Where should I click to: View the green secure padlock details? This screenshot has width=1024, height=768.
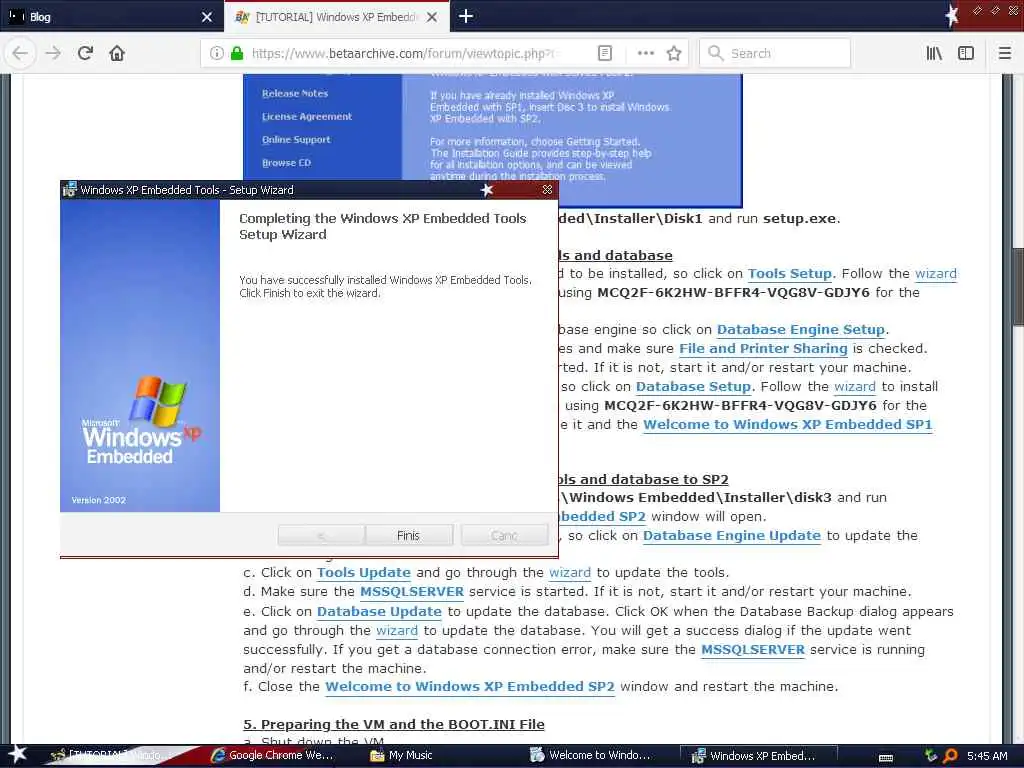tap(237, 54)
